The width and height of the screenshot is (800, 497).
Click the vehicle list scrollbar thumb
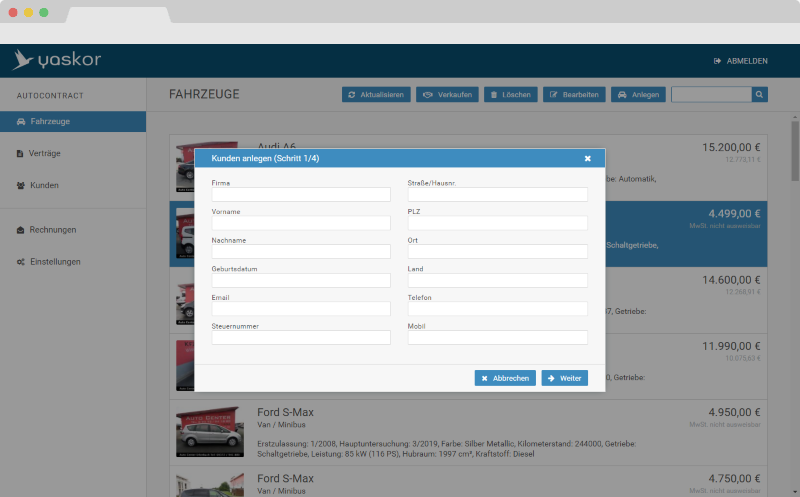[795, 150]
